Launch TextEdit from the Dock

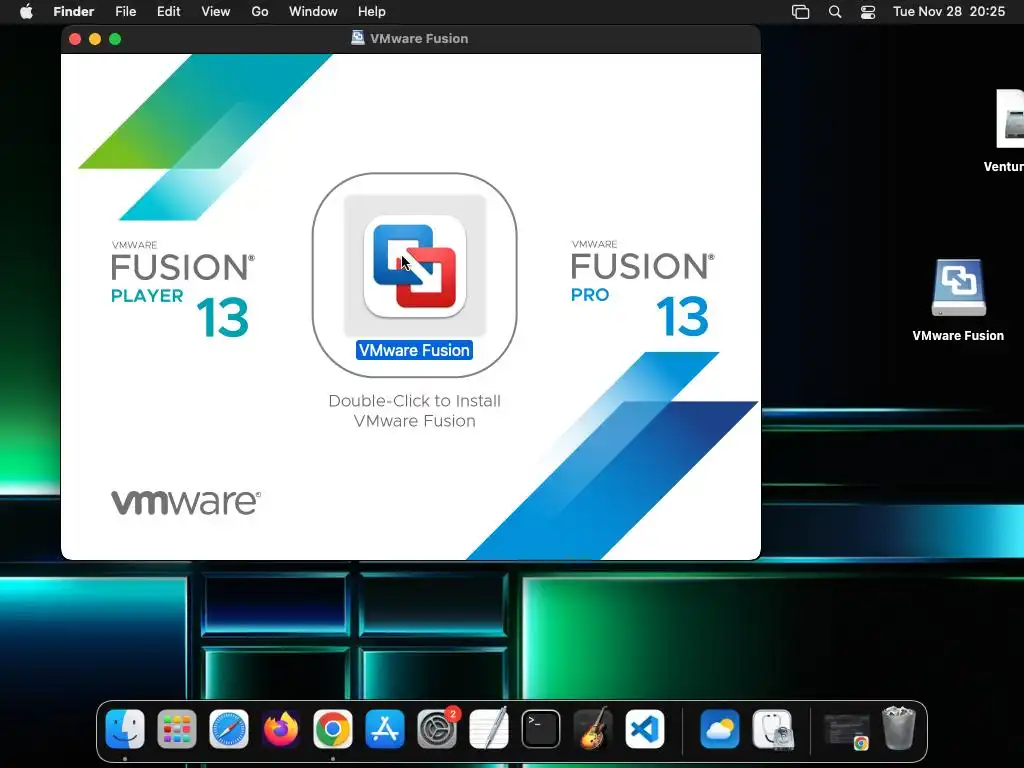click(488, 729)
